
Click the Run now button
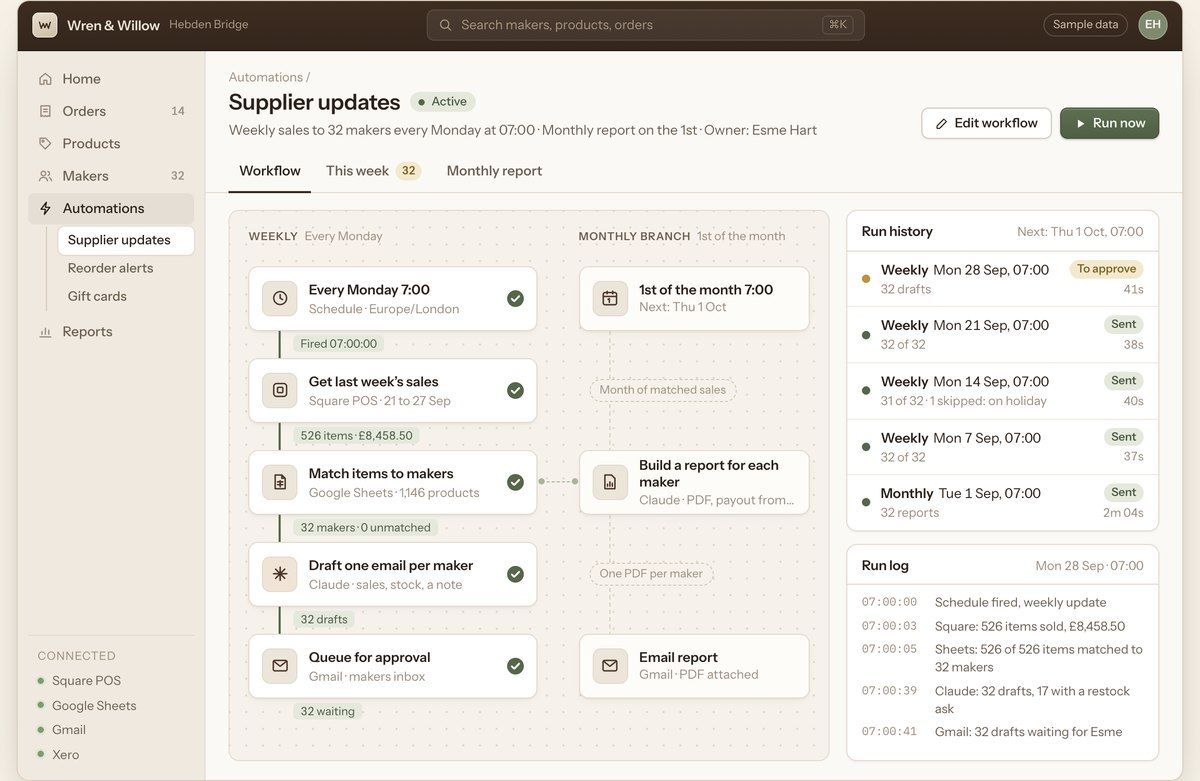(x=1110, y=123)
